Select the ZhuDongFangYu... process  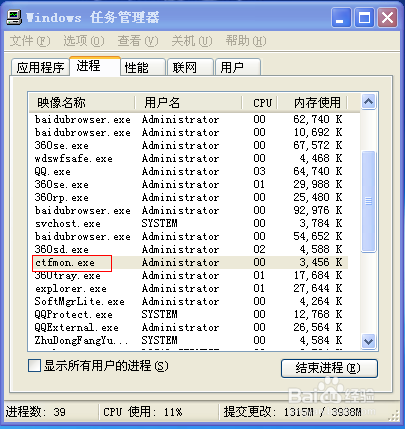point(188,340)
